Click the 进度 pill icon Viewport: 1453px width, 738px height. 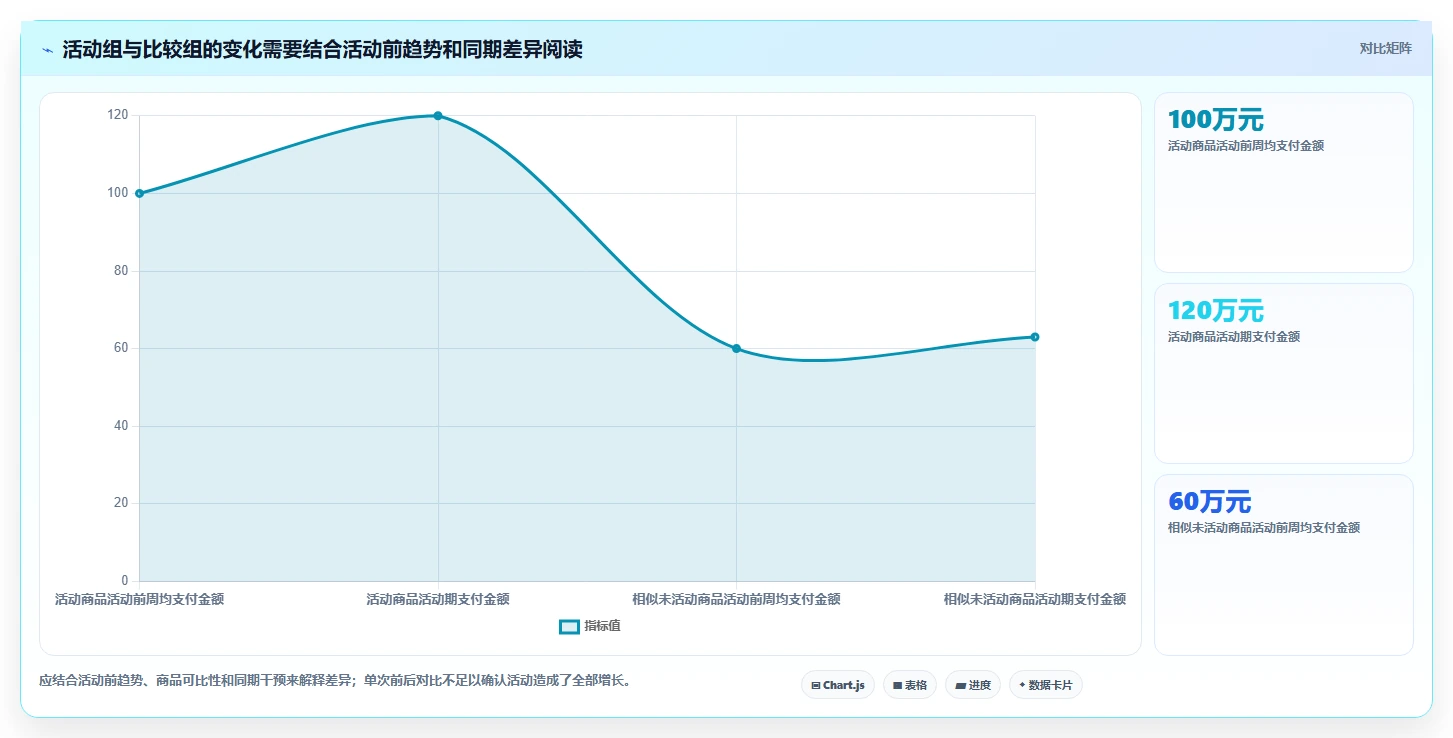(960, 686)
